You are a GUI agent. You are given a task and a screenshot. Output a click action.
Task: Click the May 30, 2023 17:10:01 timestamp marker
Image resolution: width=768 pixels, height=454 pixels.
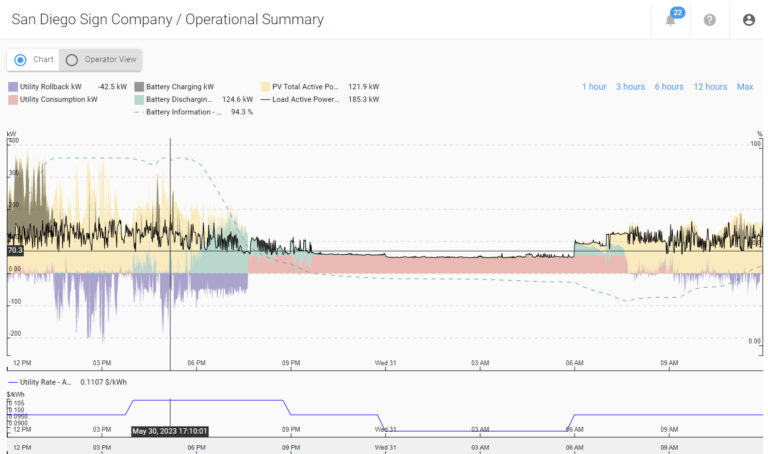point(170,432)
